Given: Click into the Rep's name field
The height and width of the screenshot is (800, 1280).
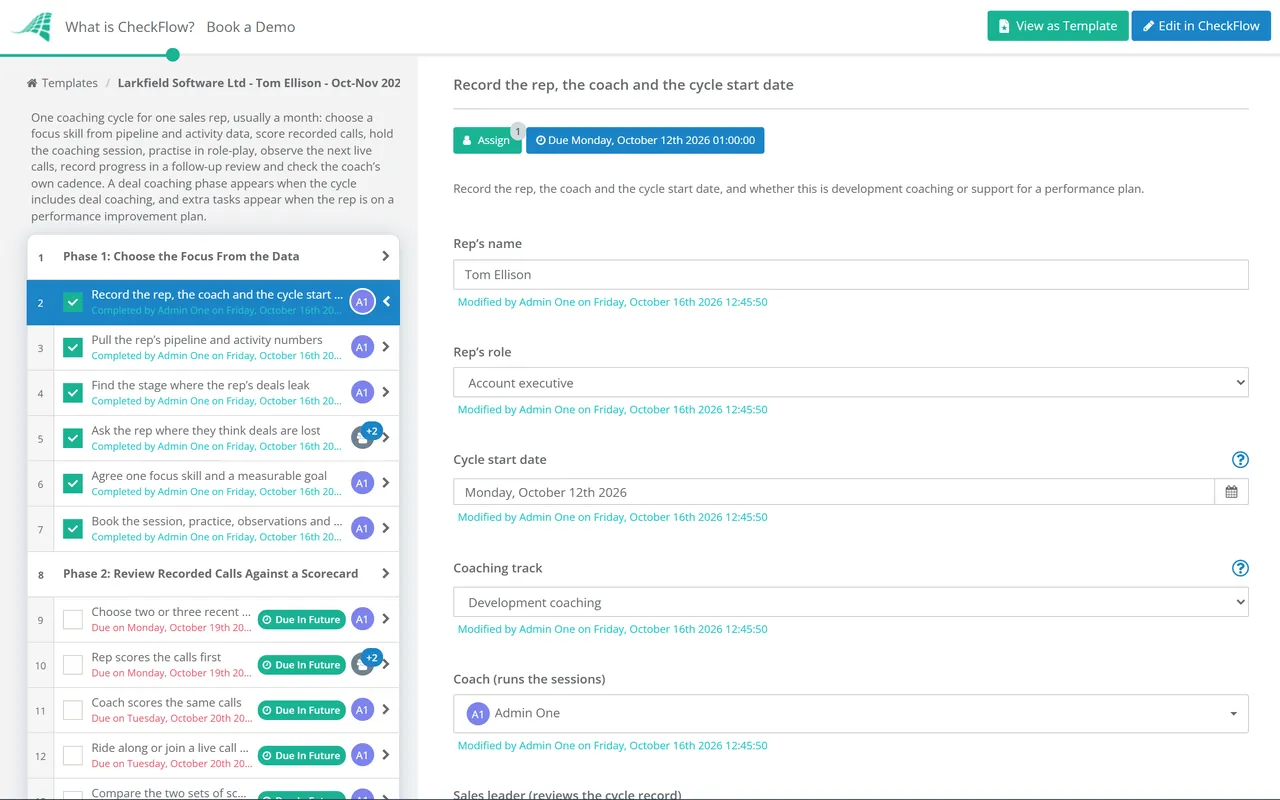Looking at the screenshot, I should point(851,275).
